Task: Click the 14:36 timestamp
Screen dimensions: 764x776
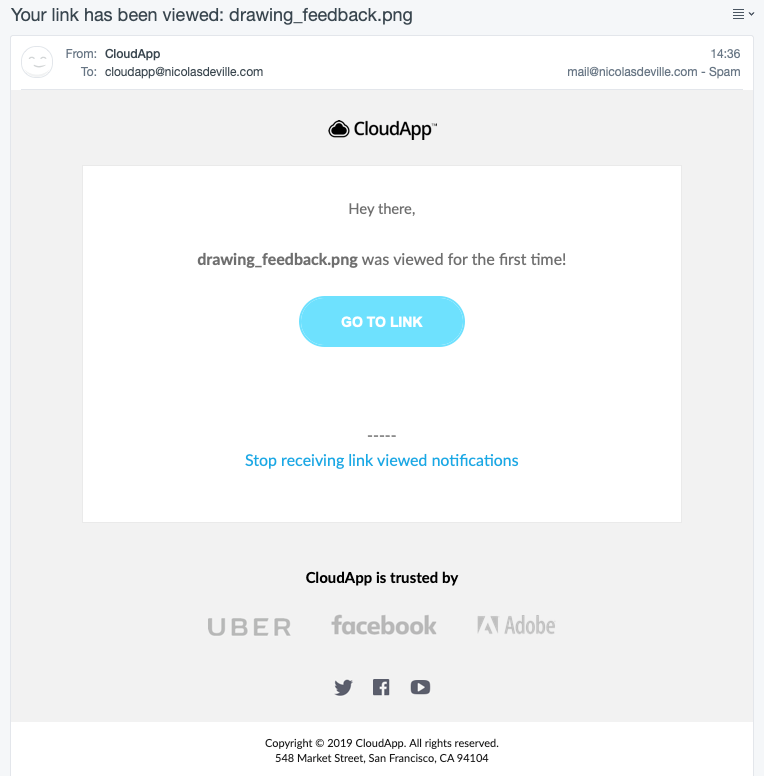Action: pyautogui.click(x=725, y=53)
